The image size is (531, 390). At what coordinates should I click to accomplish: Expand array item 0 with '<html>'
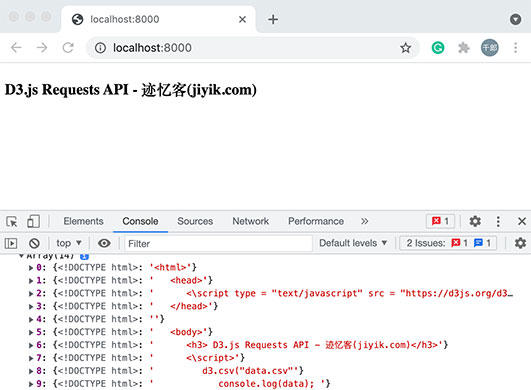[31, 268]
